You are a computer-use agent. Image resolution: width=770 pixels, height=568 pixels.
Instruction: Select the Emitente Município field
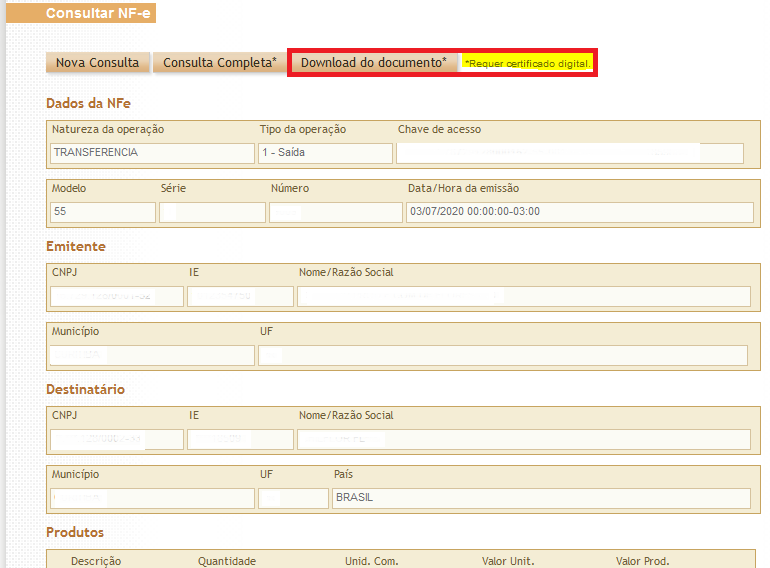coord(152,355)
